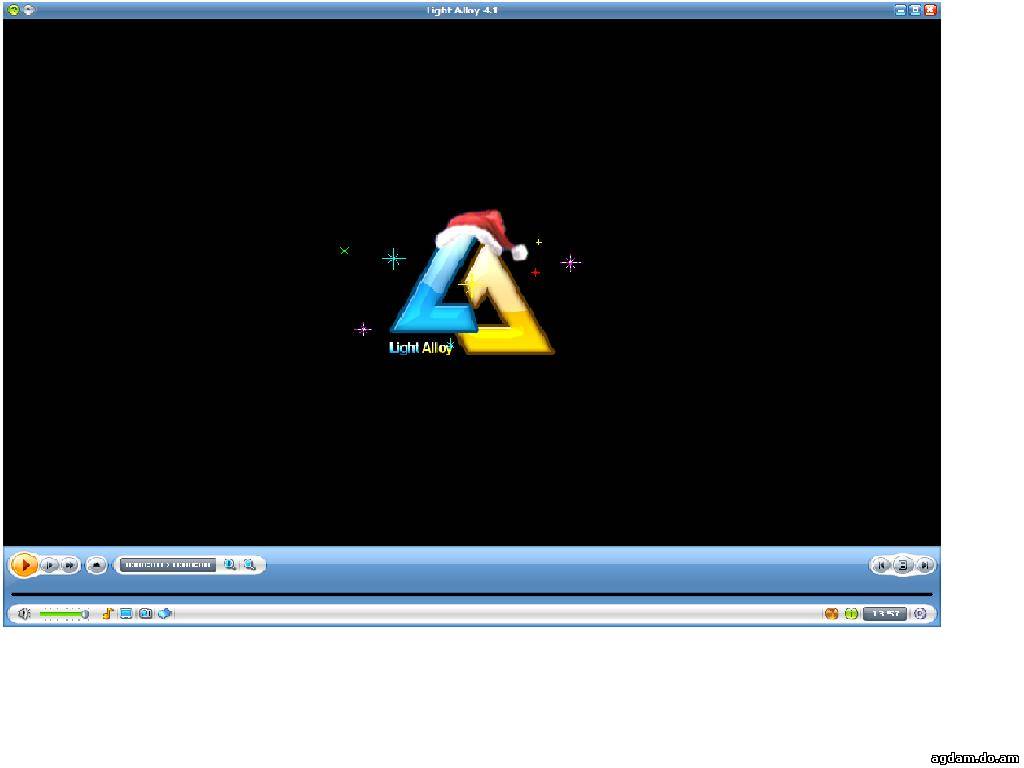The width and height of the screenshot is (1024, 768).
Task: Click the frame step button next to Play
Action: pyautogui.click(x=50, y=565)
